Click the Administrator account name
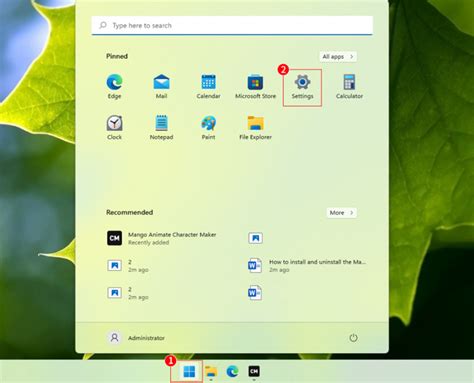This screenshot has width=474, height=383. 146,338
